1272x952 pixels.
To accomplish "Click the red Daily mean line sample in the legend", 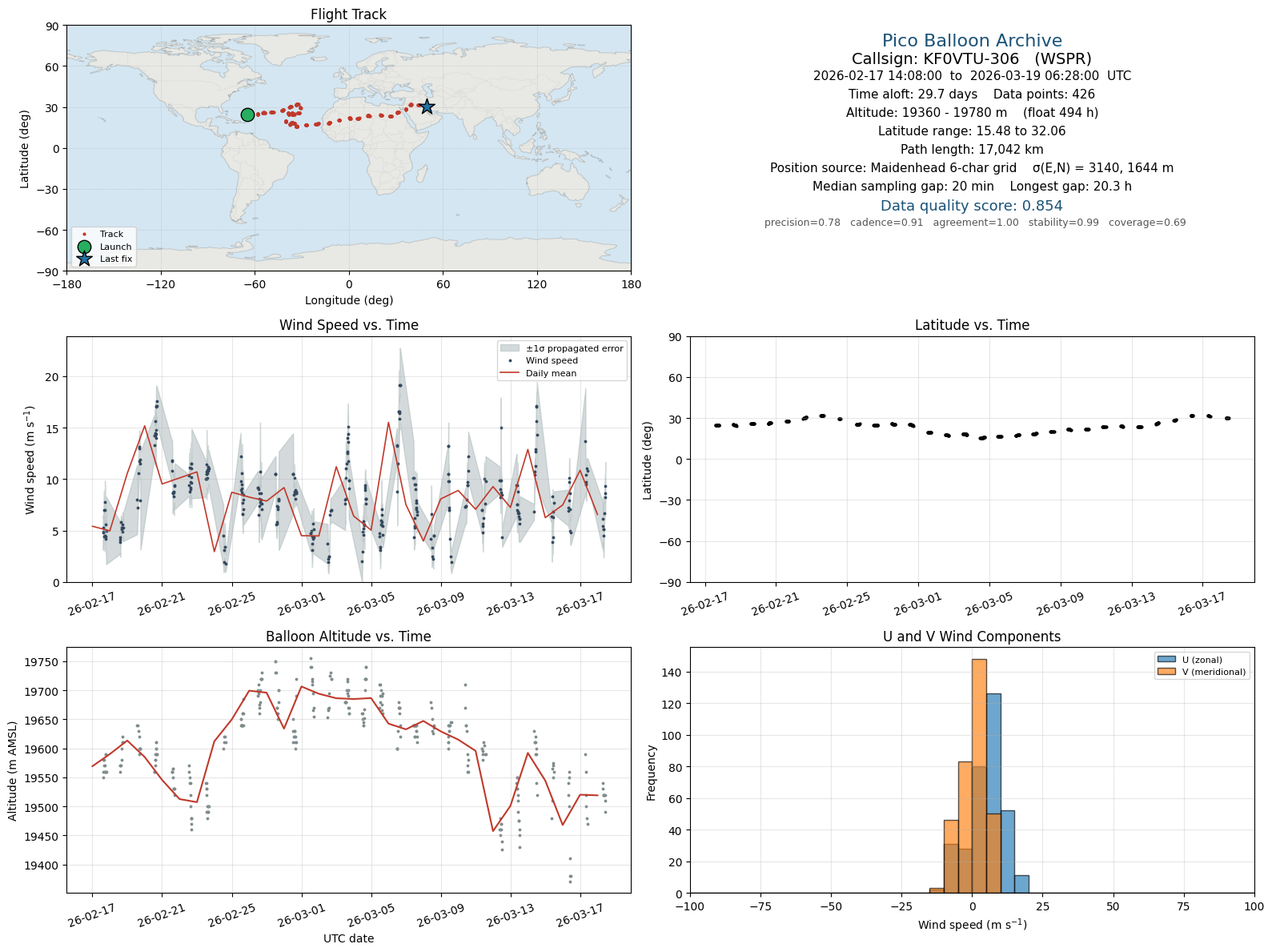I will (510, 373).
